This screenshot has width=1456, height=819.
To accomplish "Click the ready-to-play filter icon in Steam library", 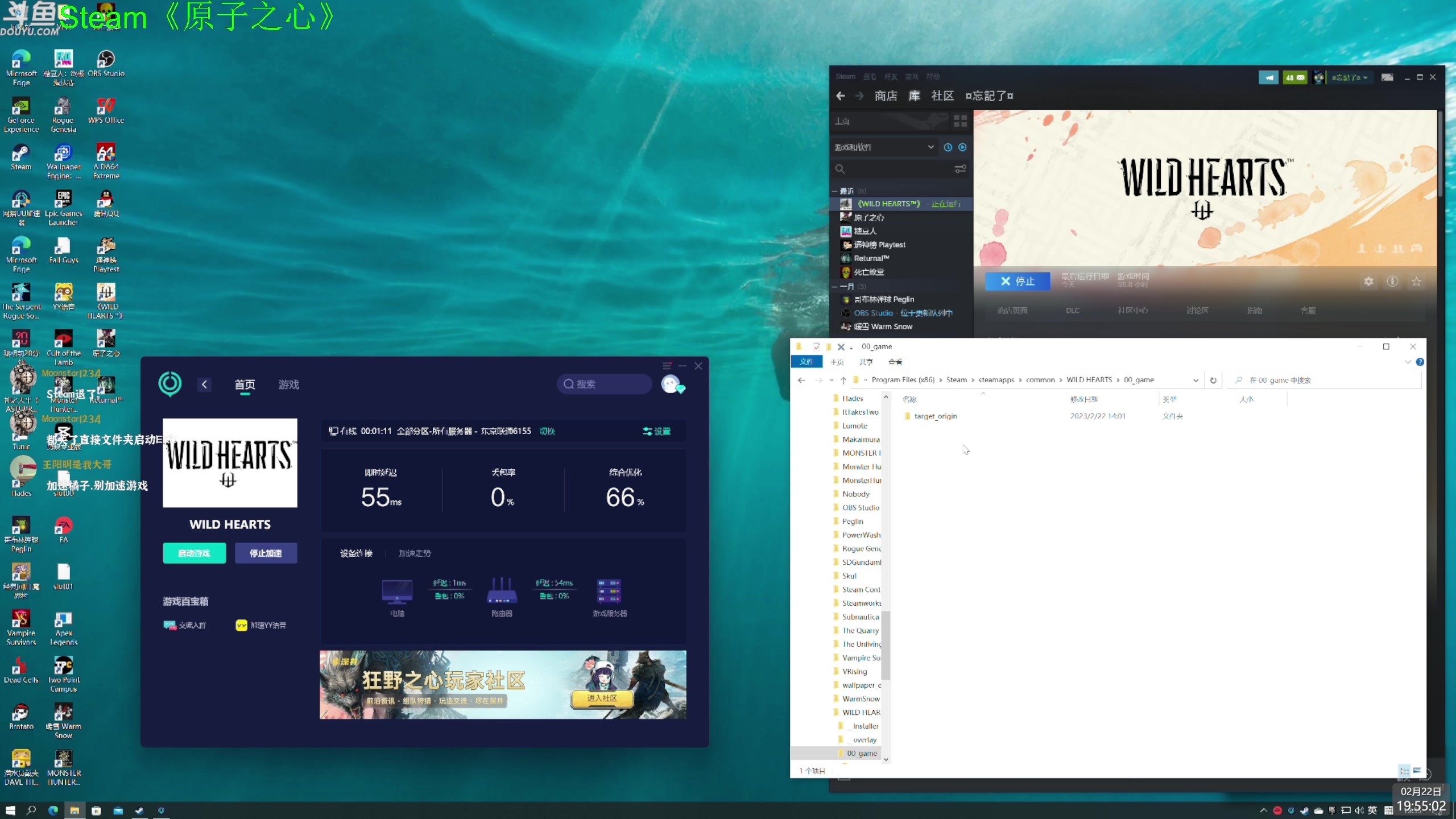I will pos(962,147).
